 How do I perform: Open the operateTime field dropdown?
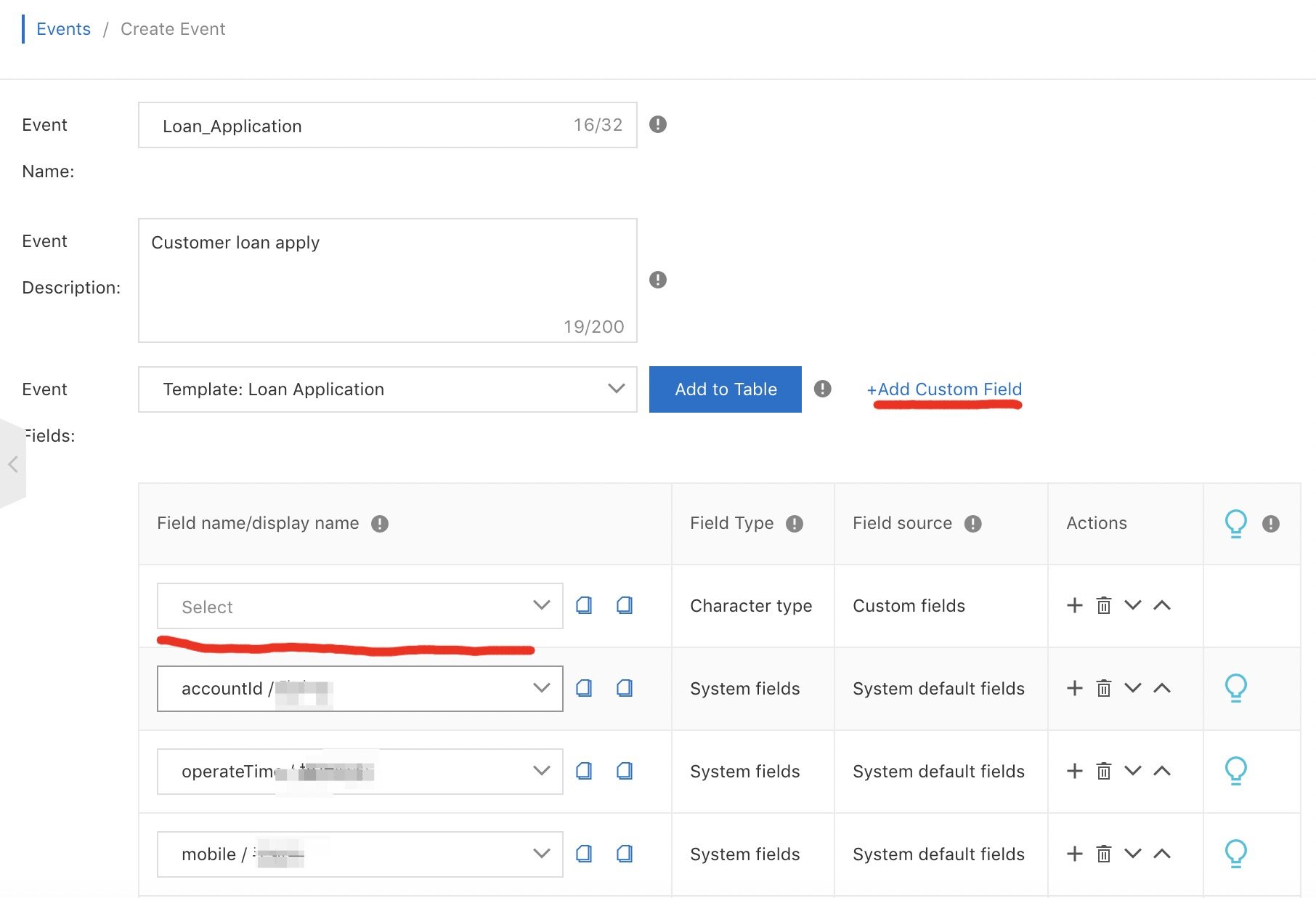pos(360,772)
